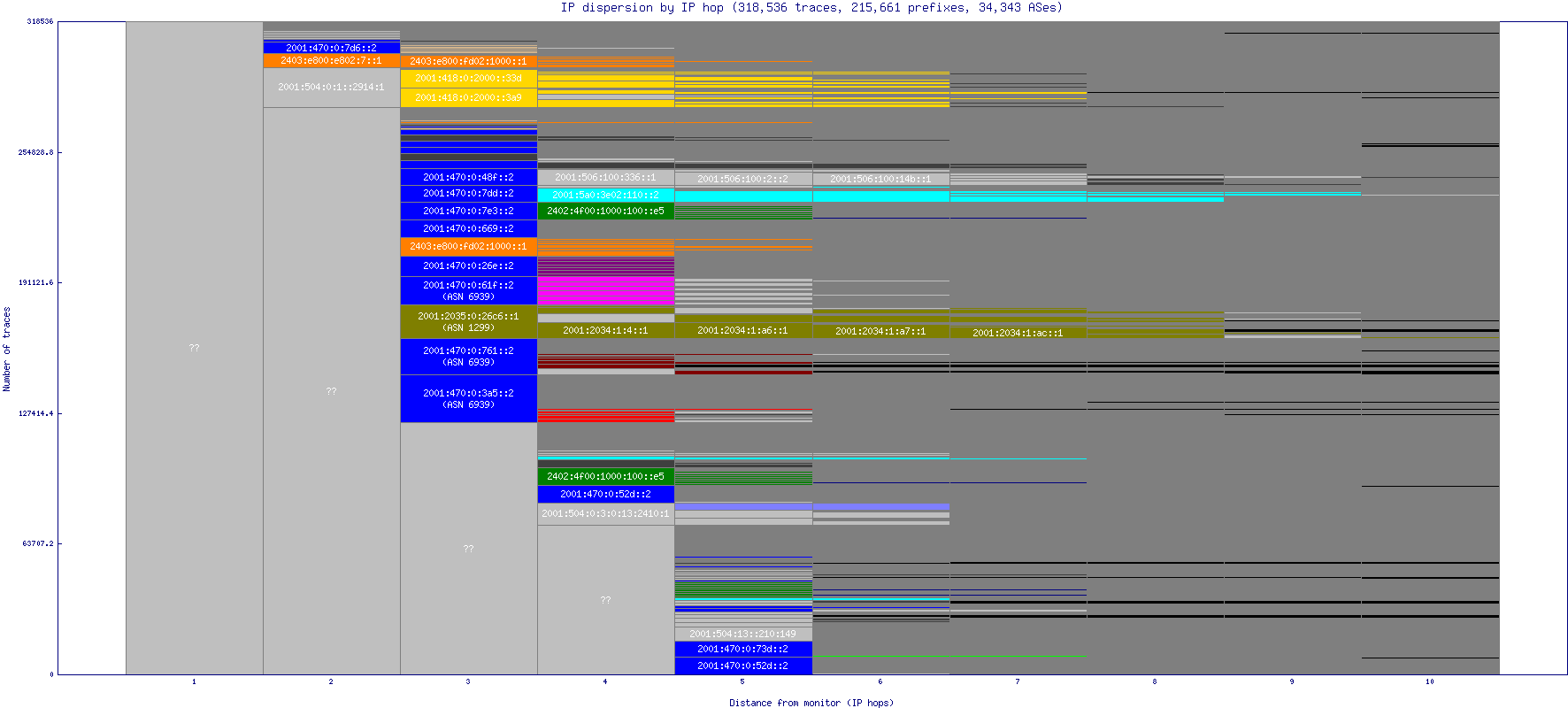Click y-axis tick label 63707.2
Viewport: 1568px width, 708px height.
(38, 543)
